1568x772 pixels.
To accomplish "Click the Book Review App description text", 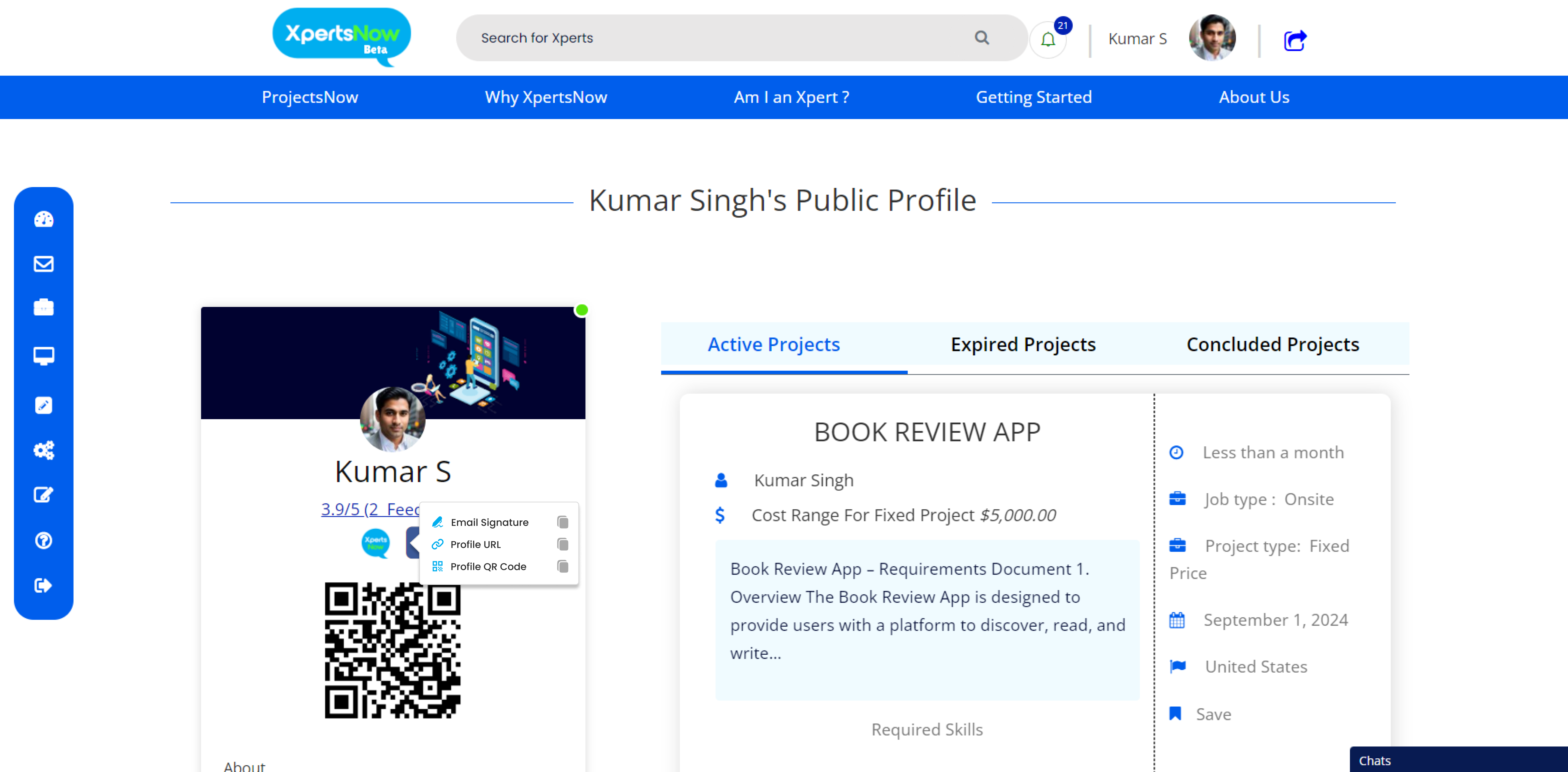I will (x=927, y=611).
